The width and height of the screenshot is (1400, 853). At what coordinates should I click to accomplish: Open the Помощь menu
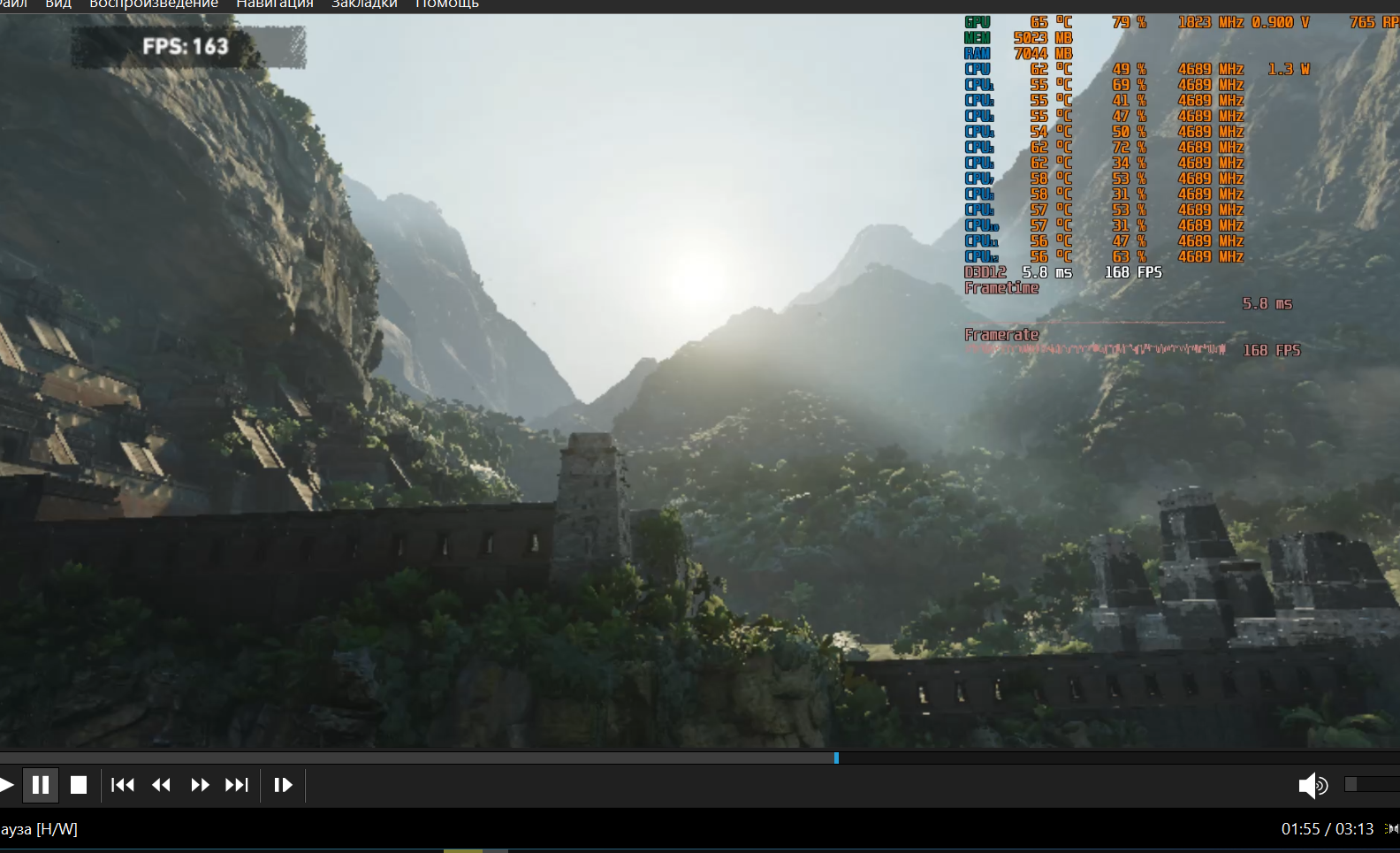447,4
